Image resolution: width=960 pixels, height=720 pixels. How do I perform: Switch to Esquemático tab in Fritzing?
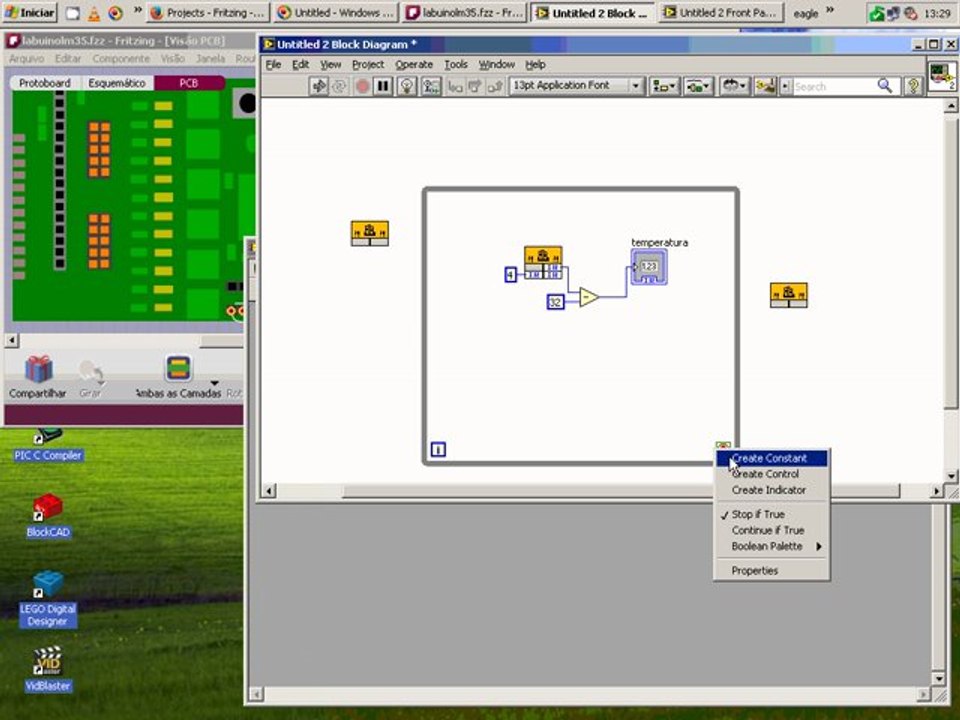[116, 83]
